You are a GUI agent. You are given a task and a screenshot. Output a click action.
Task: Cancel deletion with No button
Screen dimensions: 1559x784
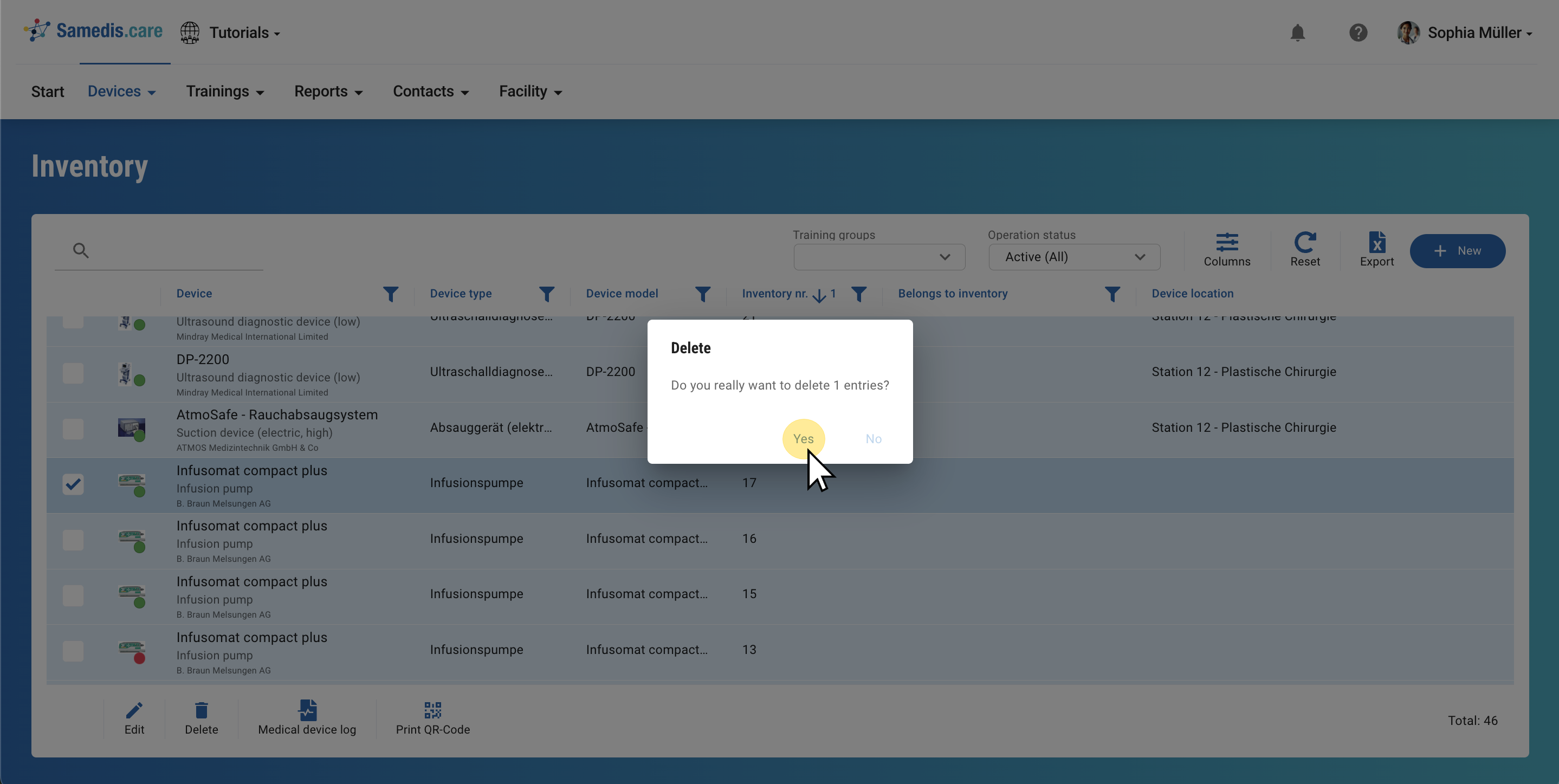pos(872,438)
